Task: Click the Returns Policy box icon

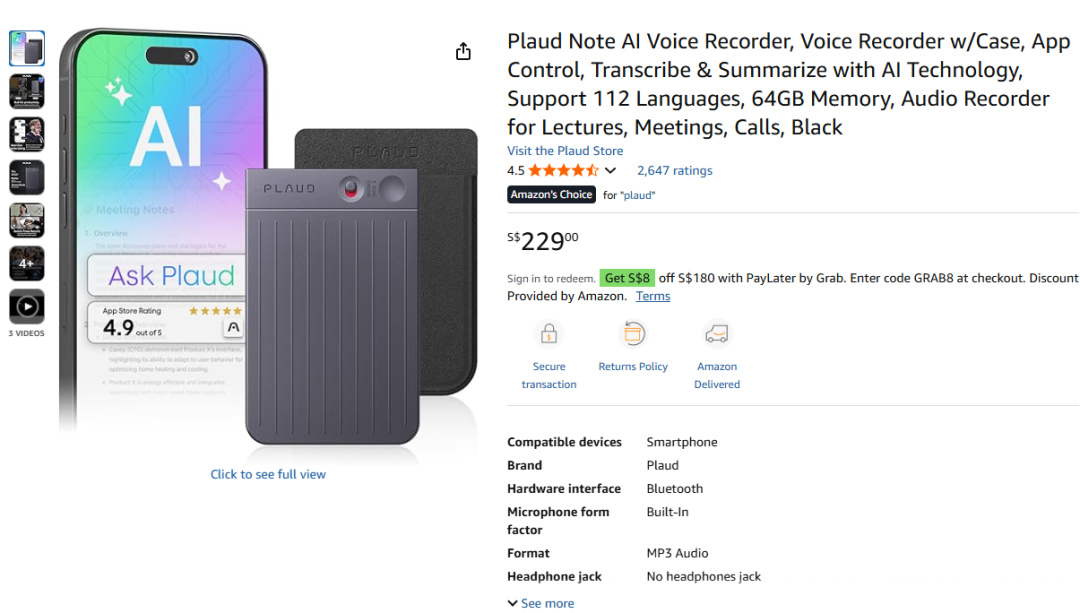Action: 633,333
